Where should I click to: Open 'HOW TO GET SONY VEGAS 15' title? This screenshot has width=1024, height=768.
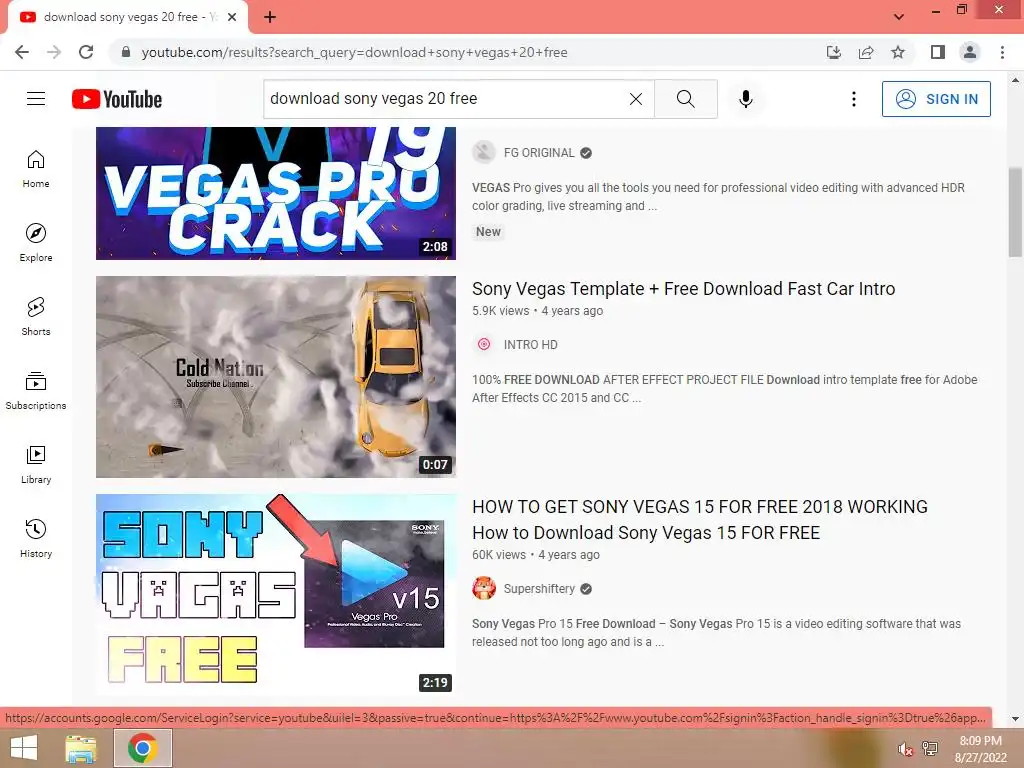(x=699, y=520)
